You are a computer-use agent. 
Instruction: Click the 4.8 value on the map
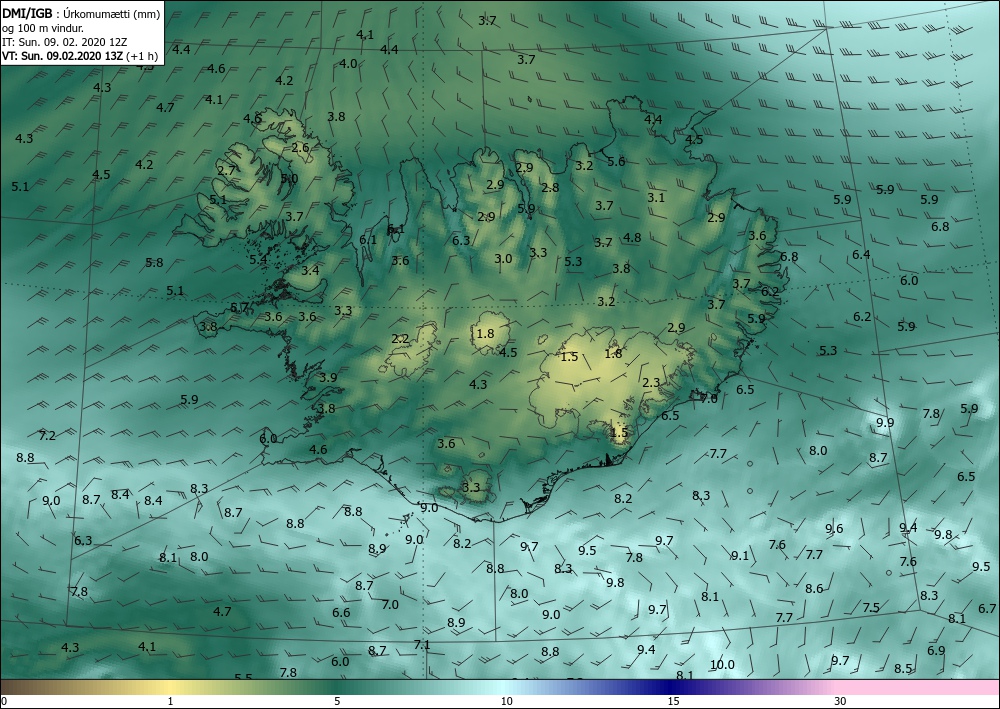632,237
